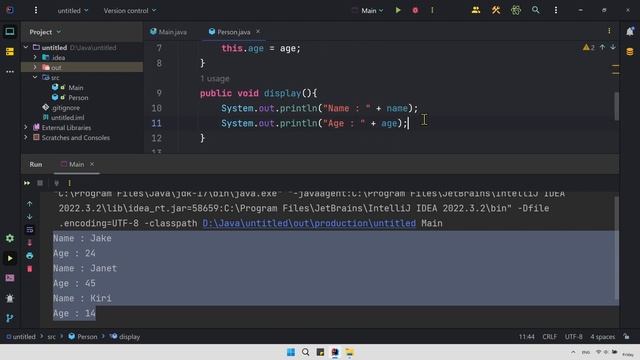Image resolution: width=640 pixels, height=360 pixels.
Task: Toggle soft-wrap in the Run console
Action: pos(30,229)
